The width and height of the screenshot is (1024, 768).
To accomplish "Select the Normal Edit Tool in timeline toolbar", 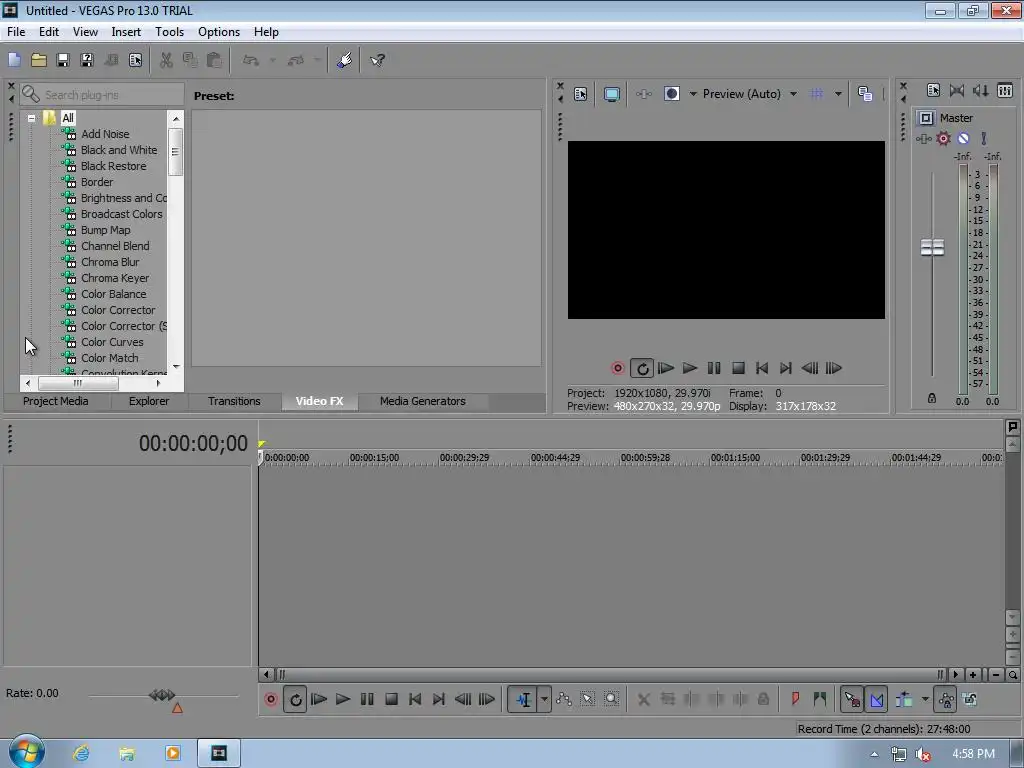I will [522, 699].
